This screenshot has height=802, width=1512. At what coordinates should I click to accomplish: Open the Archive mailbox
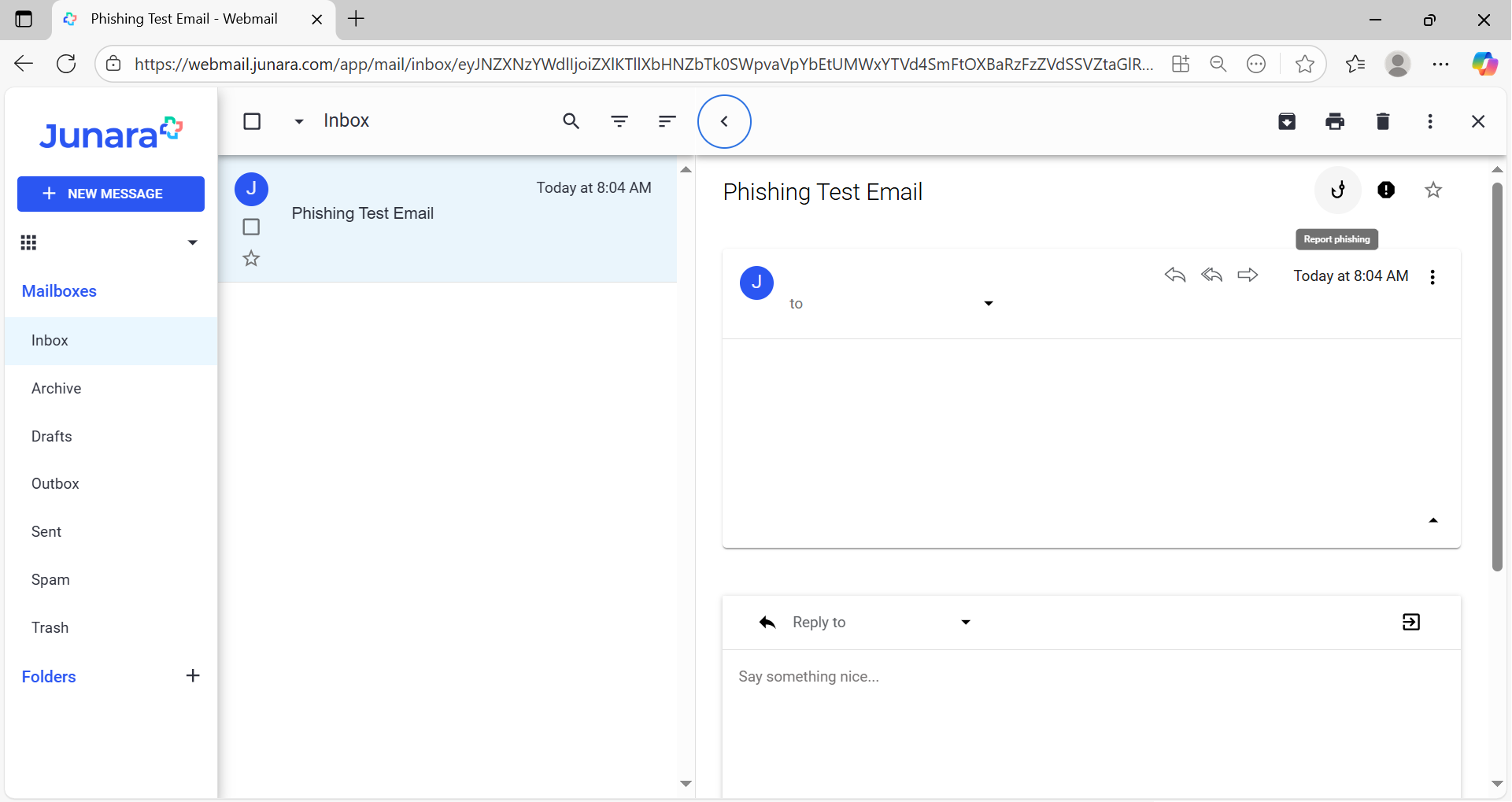[111, 389]
